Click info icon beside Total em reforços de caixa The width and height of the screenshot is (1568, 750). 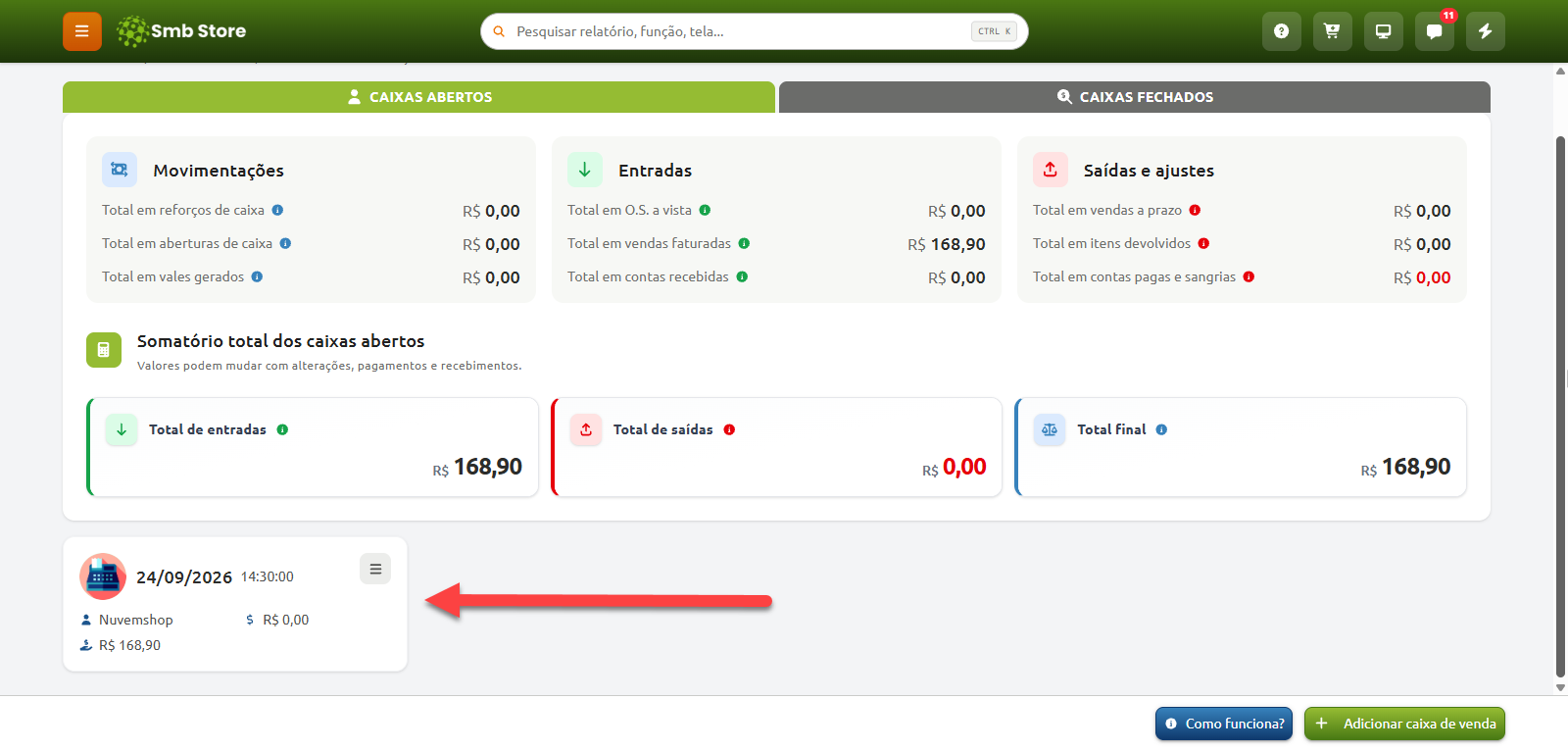(277, 210)
